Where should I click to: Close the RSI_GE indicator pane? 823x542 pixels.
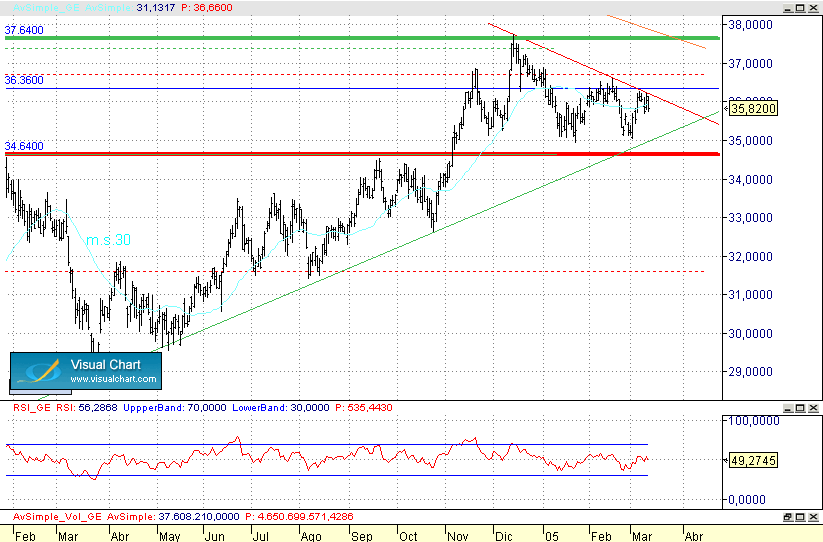coord(813,408)
